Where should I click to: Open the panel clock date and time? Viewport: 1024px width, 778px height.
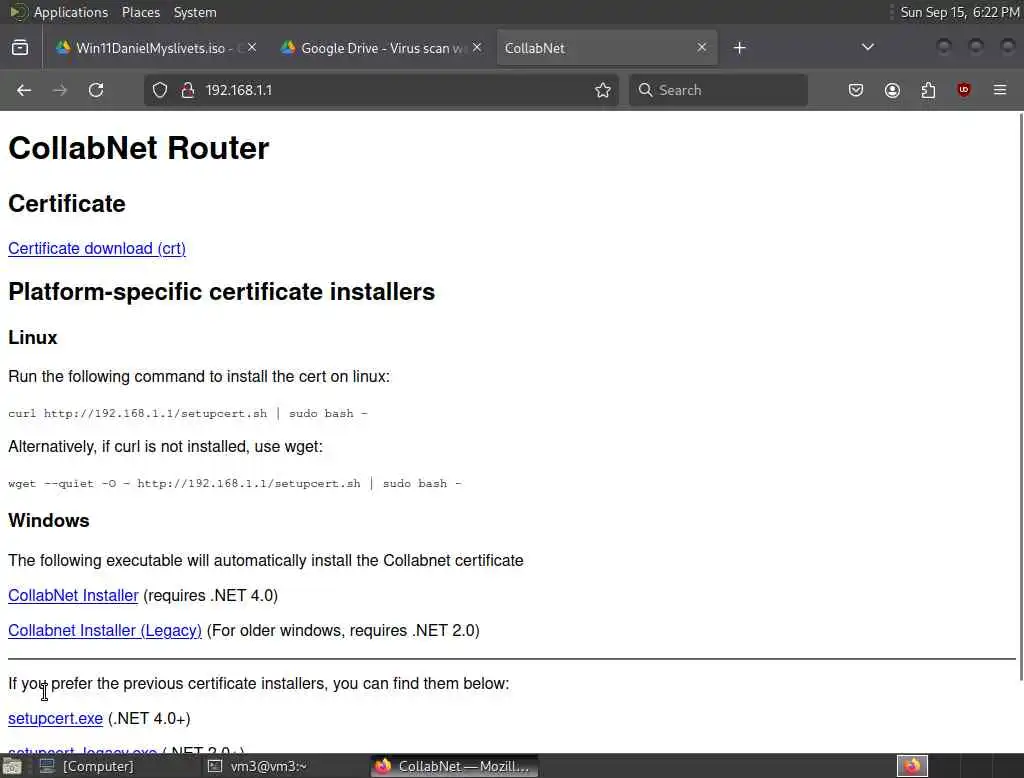960,12
